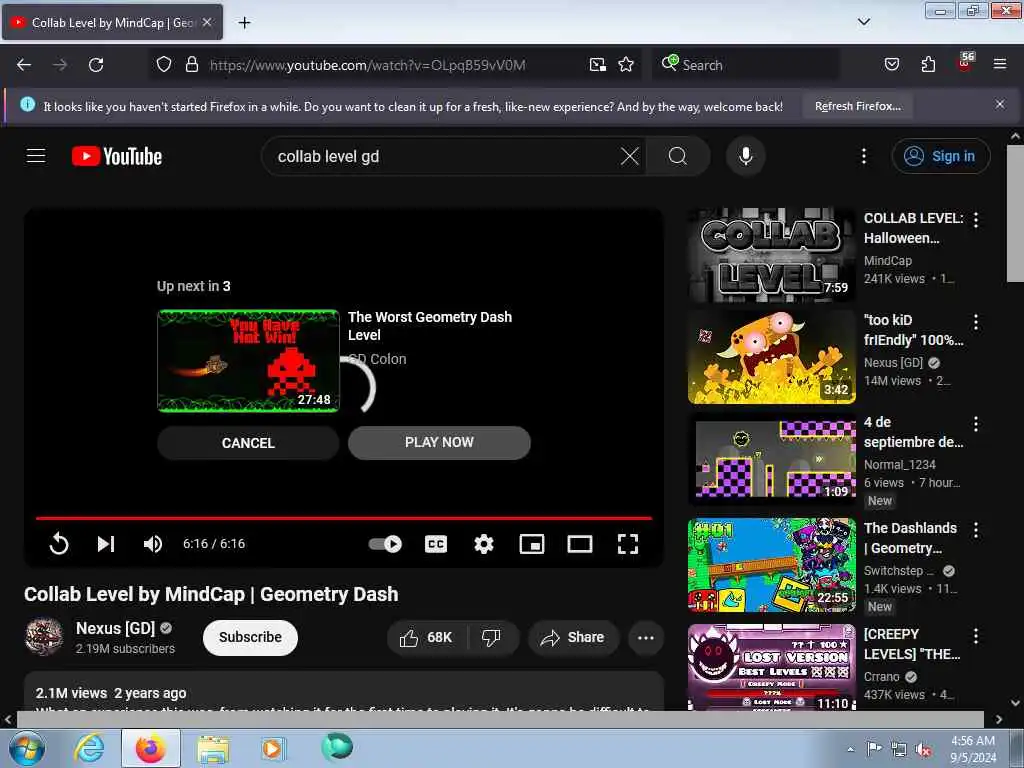Mute the video volume
The image size is (1024, 768).
[153, 543]
